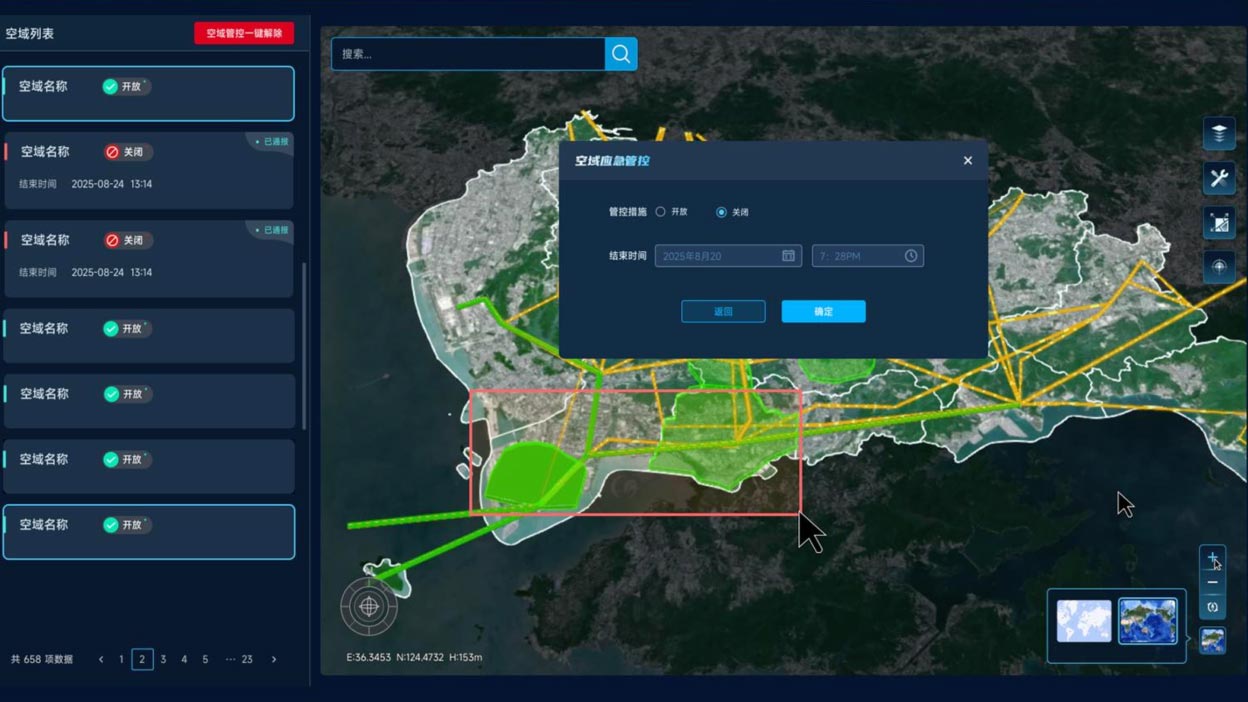The image size is (1248, 702).
Task: Select the area measurement icon on map
Action: tap(1219, 223)
